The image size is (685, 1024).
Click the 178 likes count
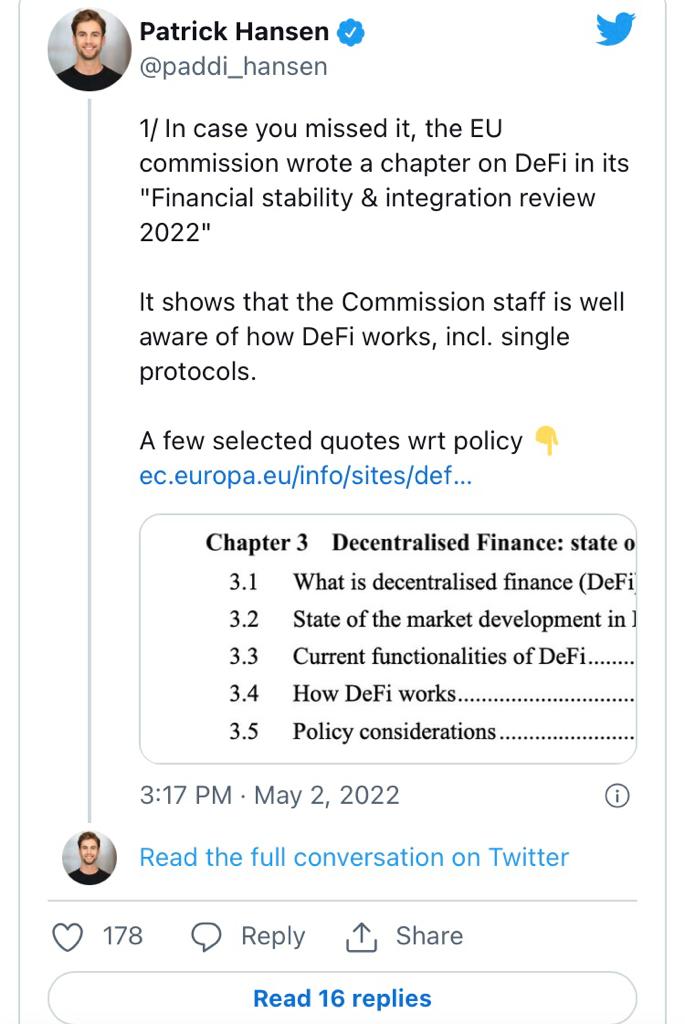[123, 937]
